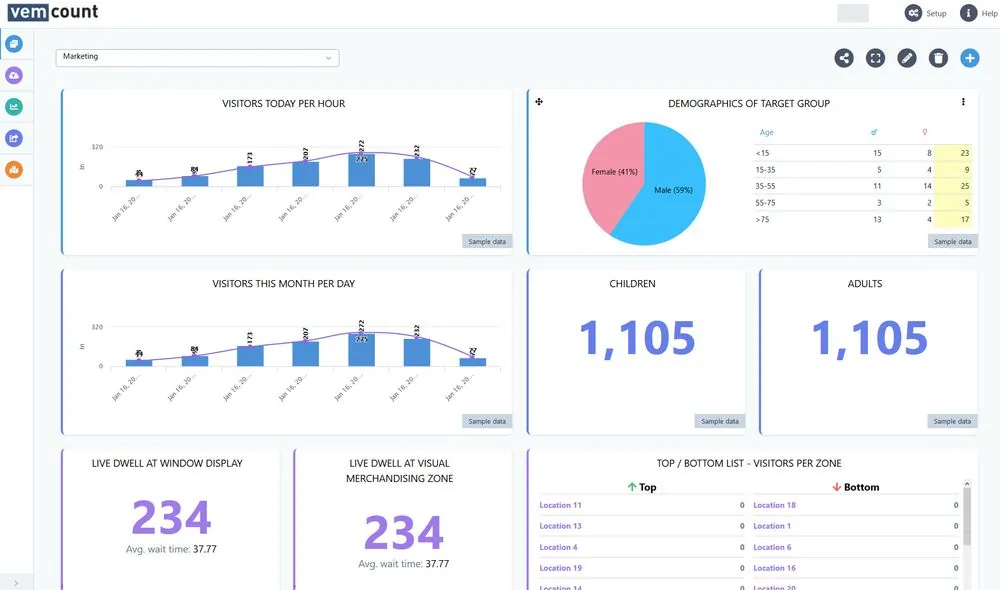Open the Location 1 link
The height and width of the screenshot is (590, 1000).
pos(772,526)
